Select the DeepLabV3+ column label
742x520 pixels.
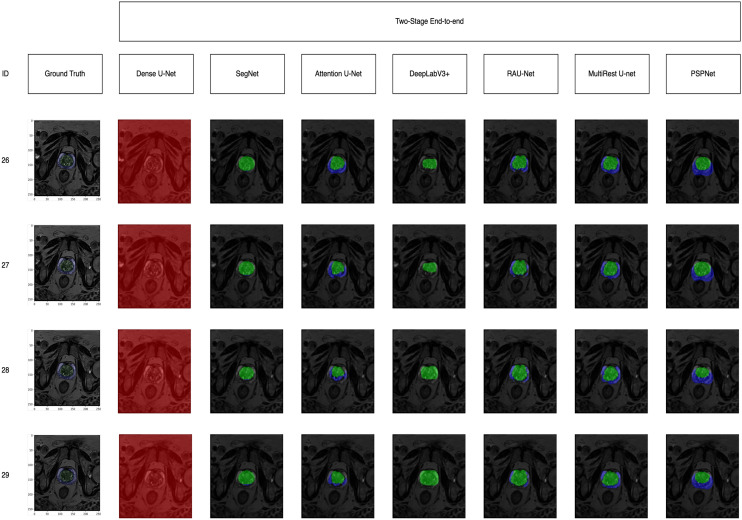coord(430,74)
